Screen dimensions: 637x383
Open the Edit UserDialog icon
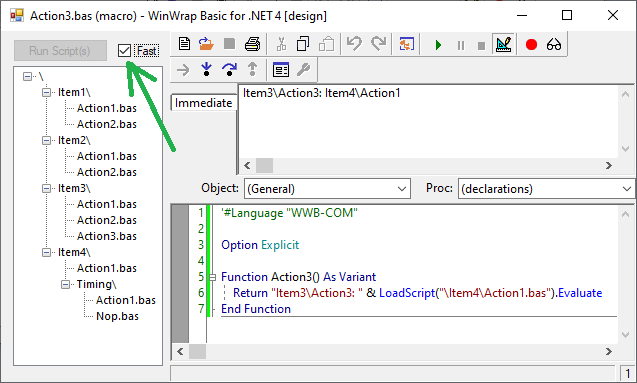point(281,70)
